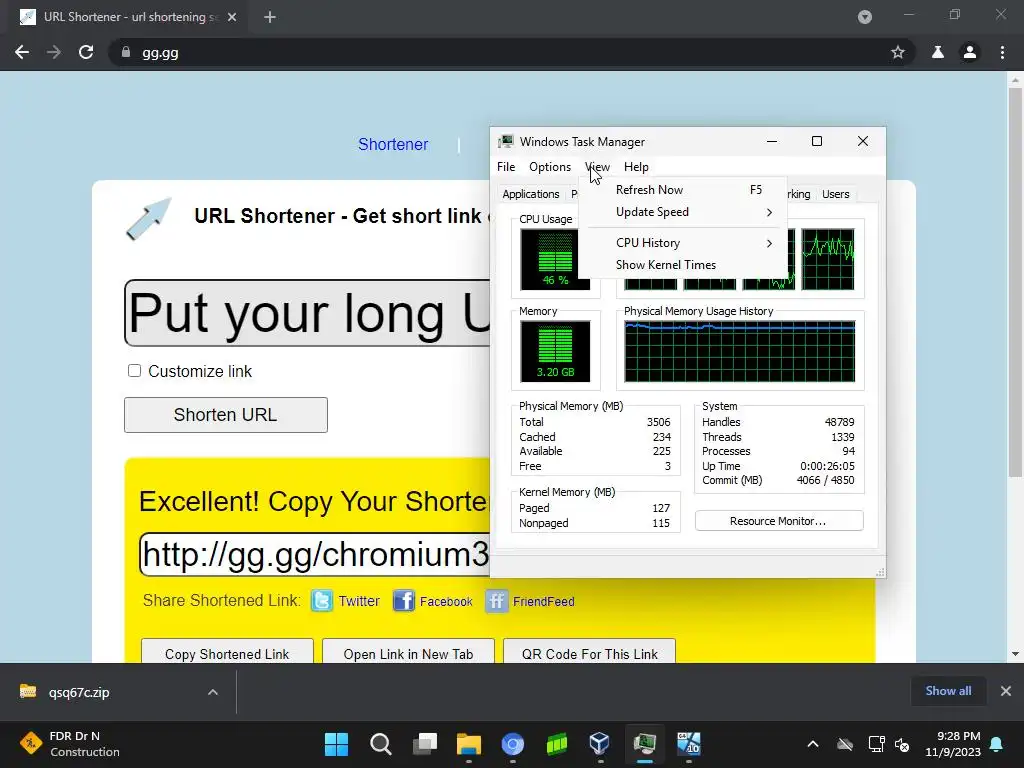Image resolution: width=1024 pixels, height=768 pixels.
Task: Close the downloads bar
Action: click(1006, 691)
